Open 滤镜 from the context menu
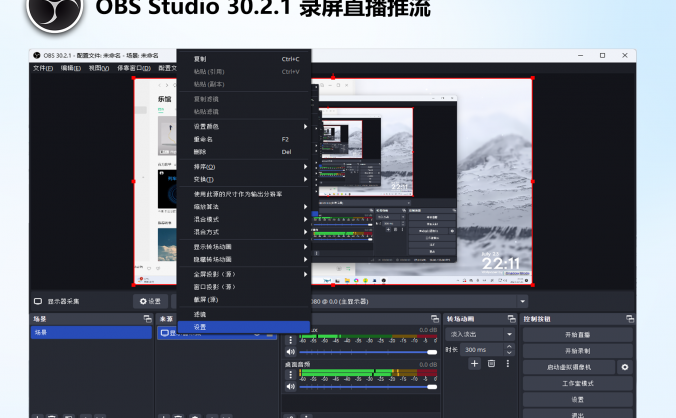Screen dimensions: 676x418 tap(244, 314)
